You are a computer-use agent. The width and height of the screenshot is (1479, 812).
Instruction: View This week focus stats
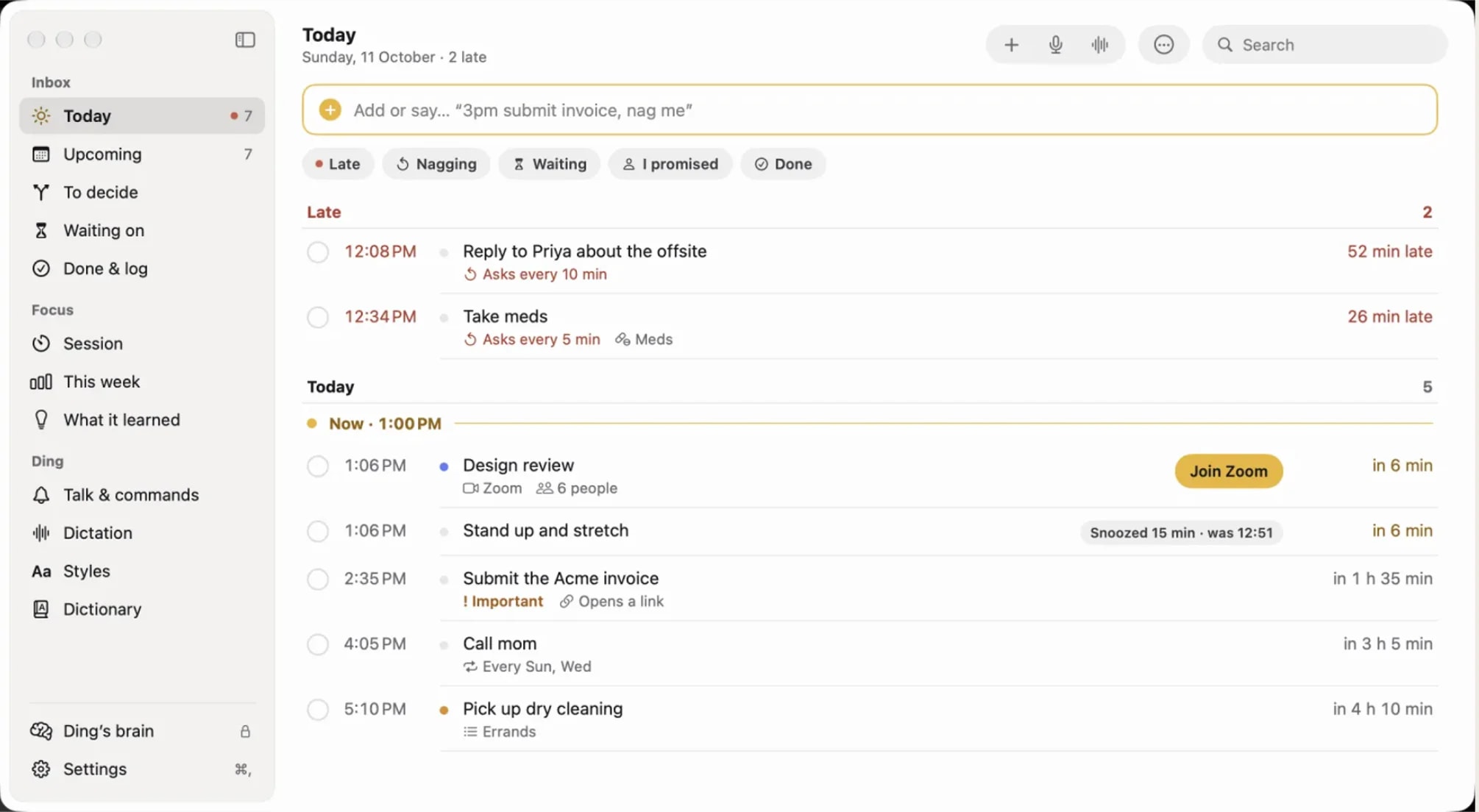pos(141,382)
